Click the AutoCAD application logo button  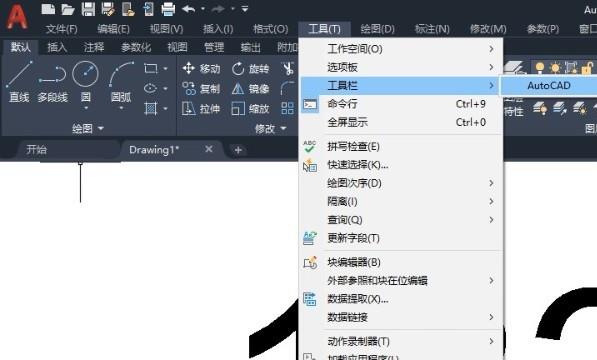click(17, 16)
